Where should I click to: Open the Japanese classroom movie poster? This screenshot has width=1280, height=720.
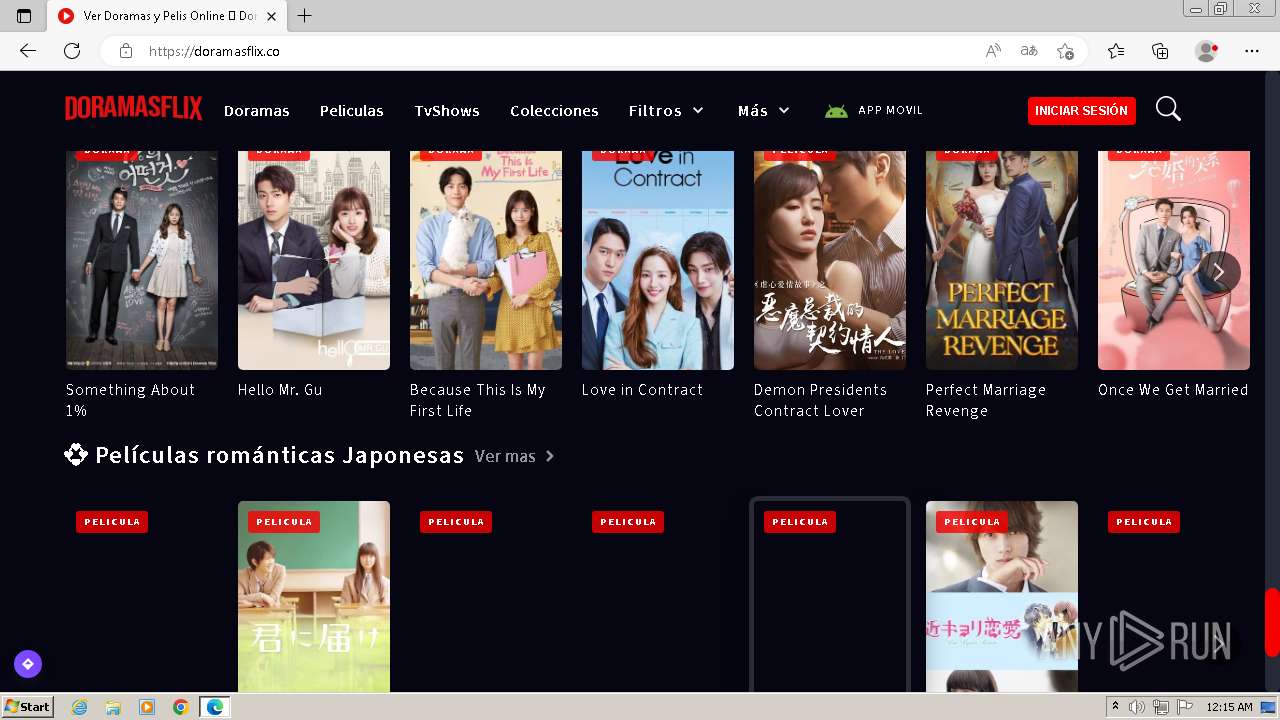coord(314,597)
